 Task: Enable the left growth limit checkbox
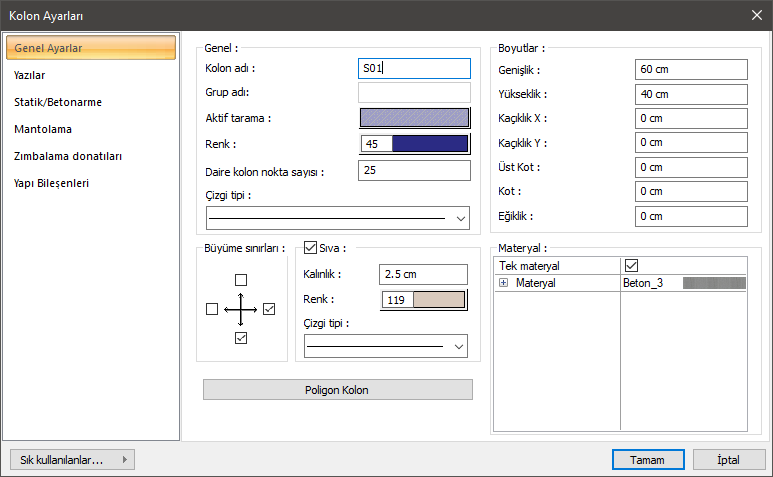(211, 310)
